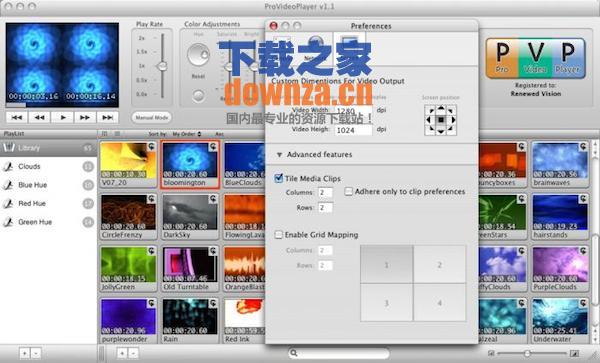
Task: Click loop icon on PurpleClouds thumbnail
Action: [x=583, y=251]
